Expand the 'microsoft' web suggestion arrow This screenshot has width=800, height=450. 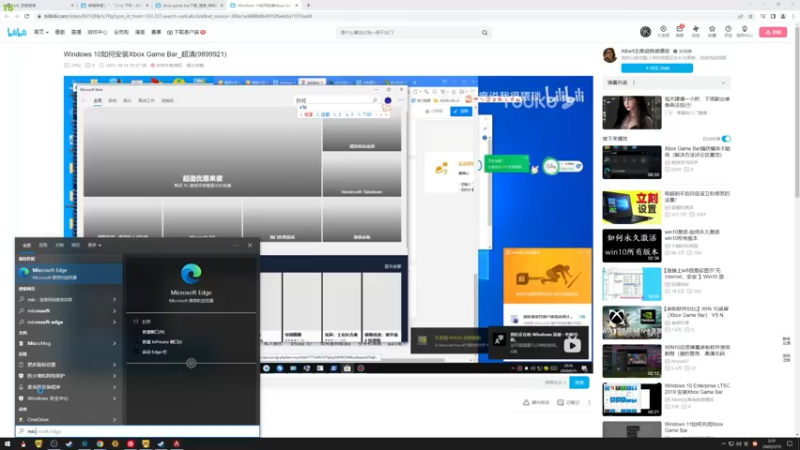(114, 311)
